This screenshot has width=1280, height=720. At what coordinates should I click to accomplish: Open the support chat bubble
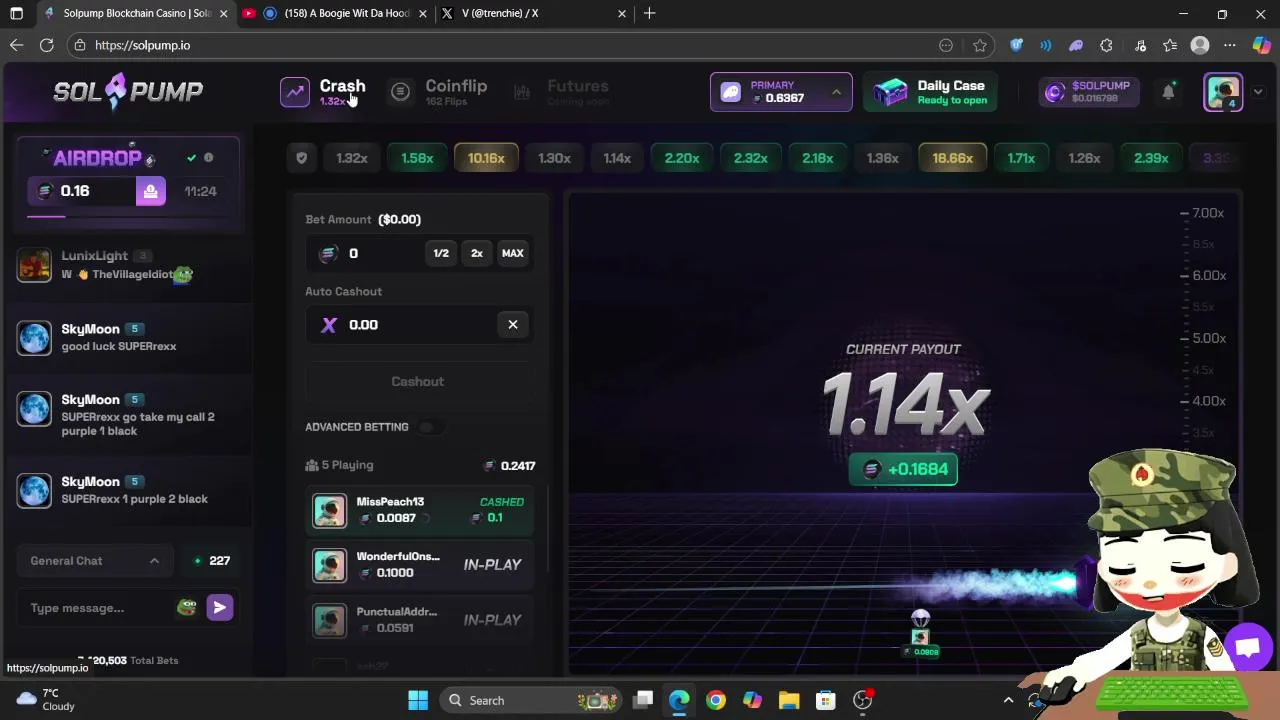1247,647
